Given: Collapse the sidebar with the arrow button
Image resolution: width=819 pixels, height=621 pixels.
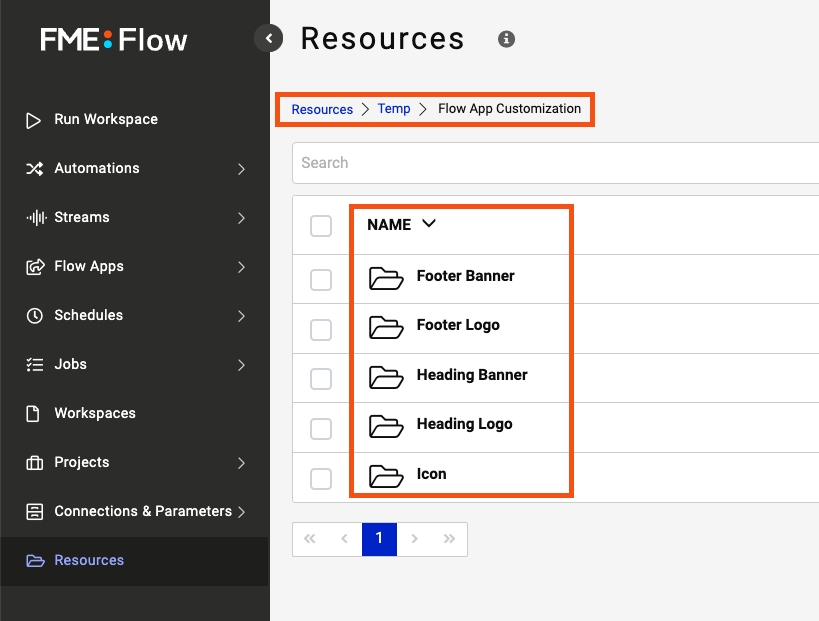Looking at the screenshot, I should 269,38.
